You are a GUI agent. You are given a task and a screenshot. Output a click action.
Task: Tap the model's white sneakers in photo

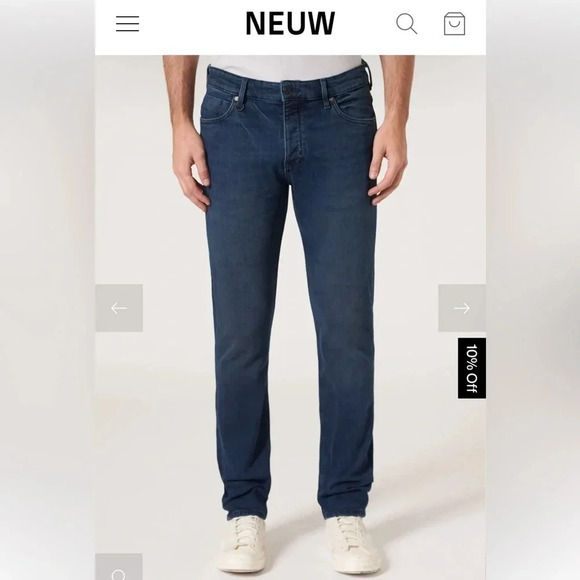pyautogui.click(x=299, y=544)
